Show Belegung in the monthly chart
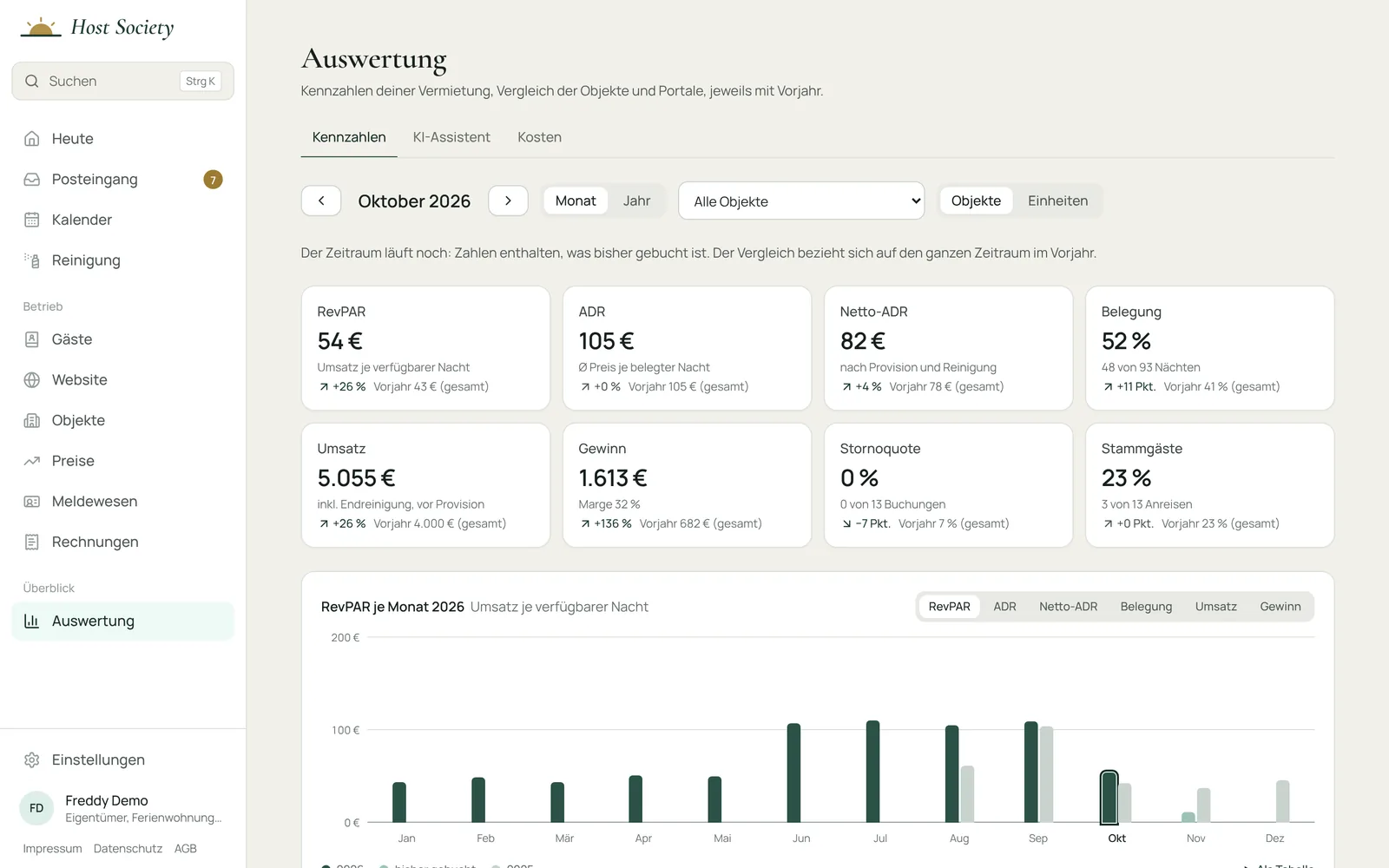Image resolution: width=1389 pixels, height=868 pixels. 1146,607
